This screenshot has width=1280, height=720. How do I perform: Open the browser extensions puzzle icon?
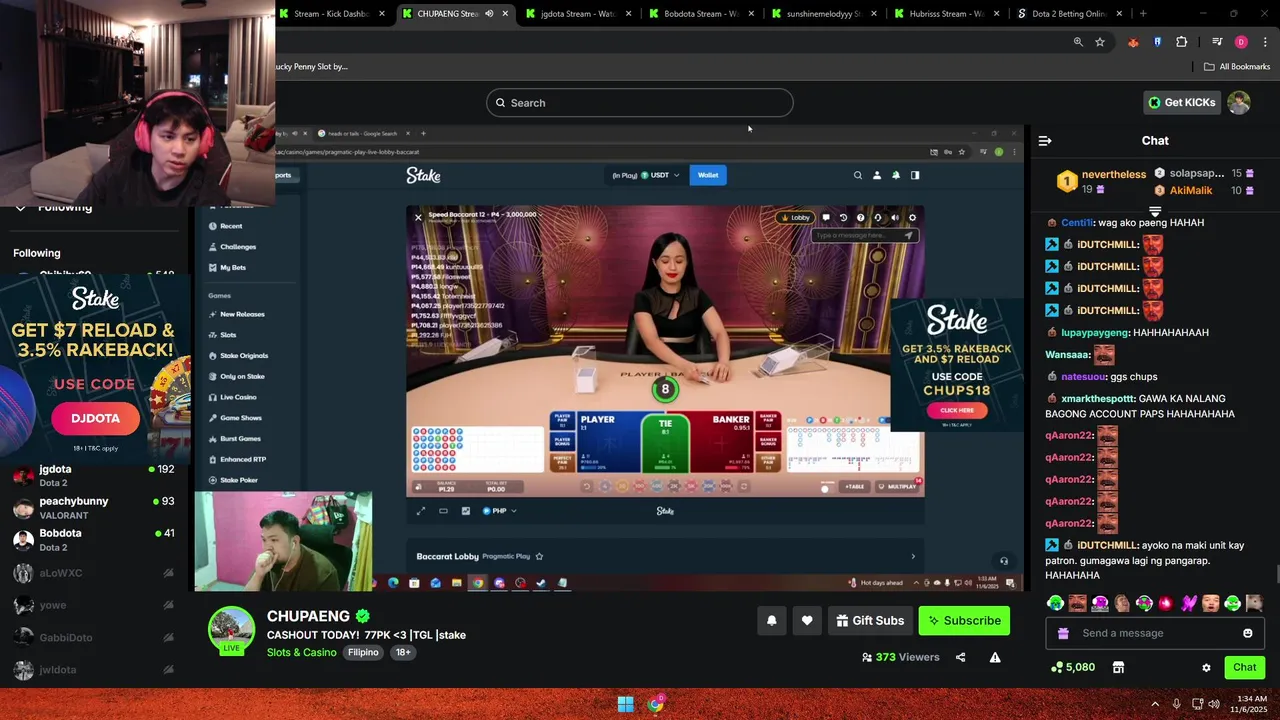[x=1182, y=42]
